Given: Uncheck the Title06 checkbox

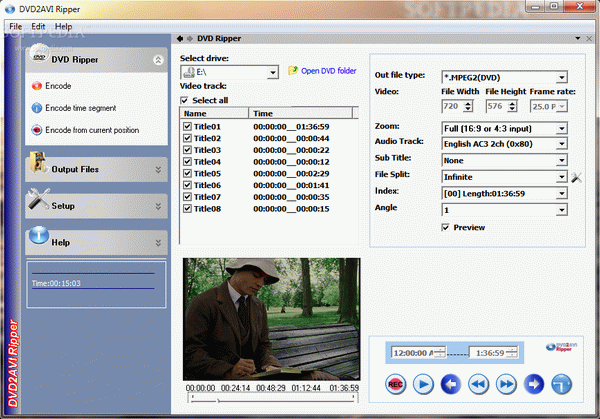Looking at the screenshot, I should (187, 185).
